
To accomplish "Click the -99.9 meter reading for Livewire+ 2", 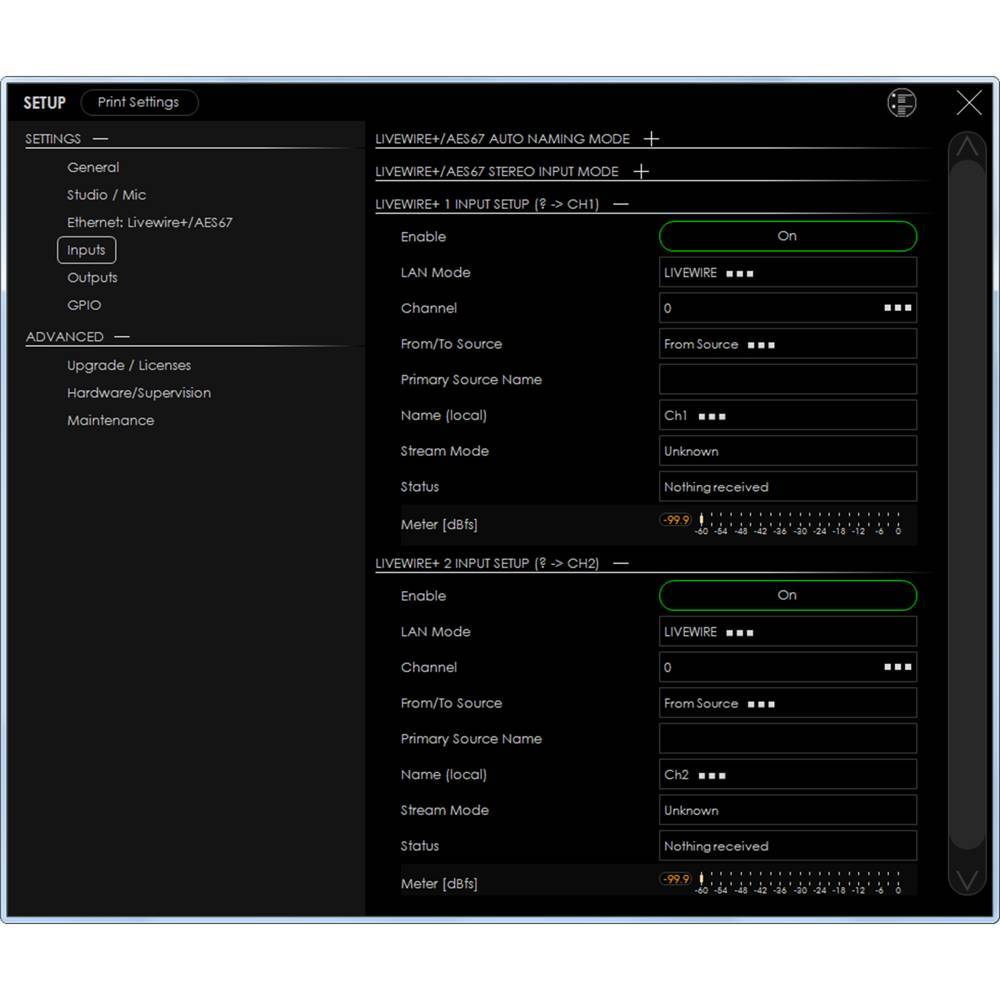I will pyautogui.click(x=675, y=879).
